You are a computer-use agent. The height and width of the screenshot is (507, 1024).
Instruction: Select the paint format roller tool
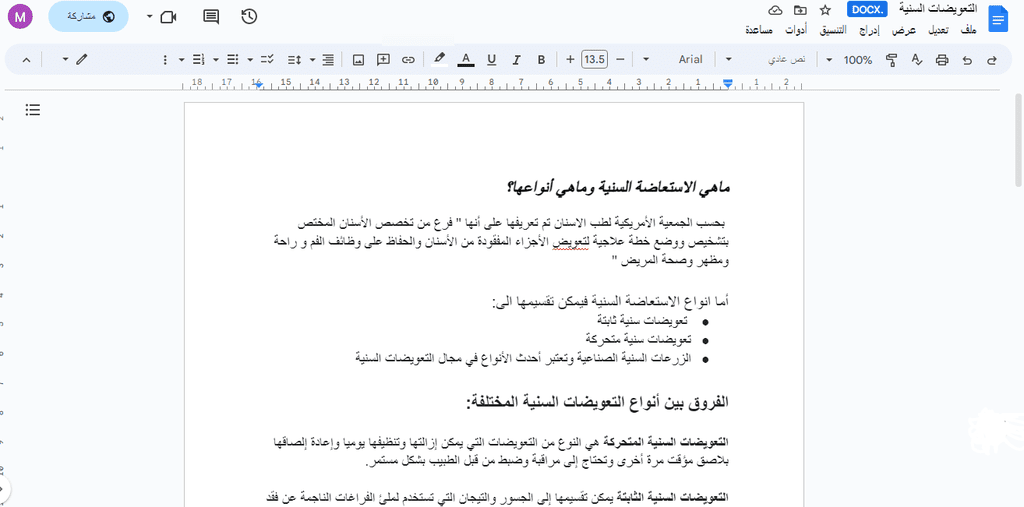point(891,60)
